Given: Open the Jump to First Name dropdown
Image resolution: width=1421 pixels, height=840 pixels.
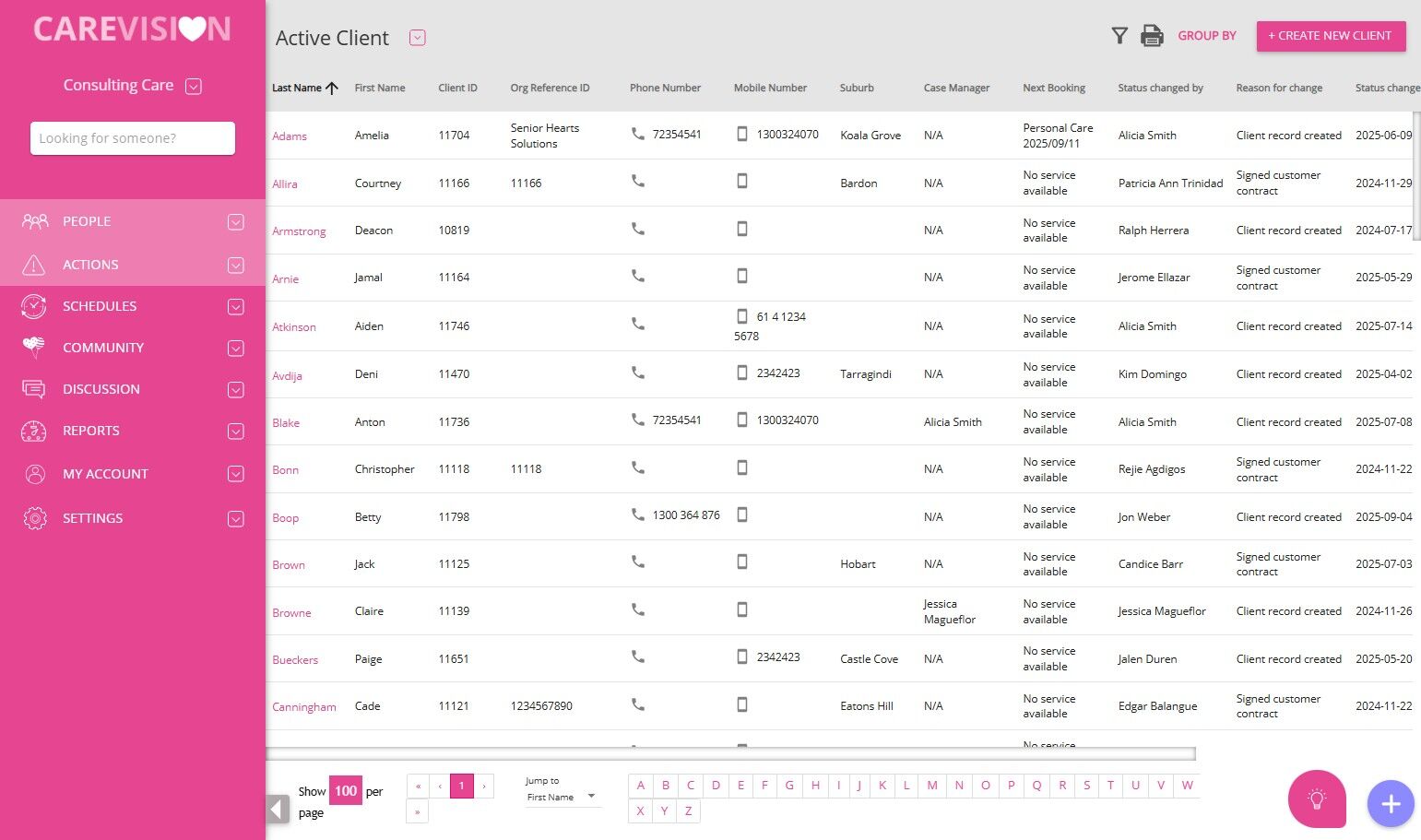Looking at the screenshot, I should tap(562, 797).
